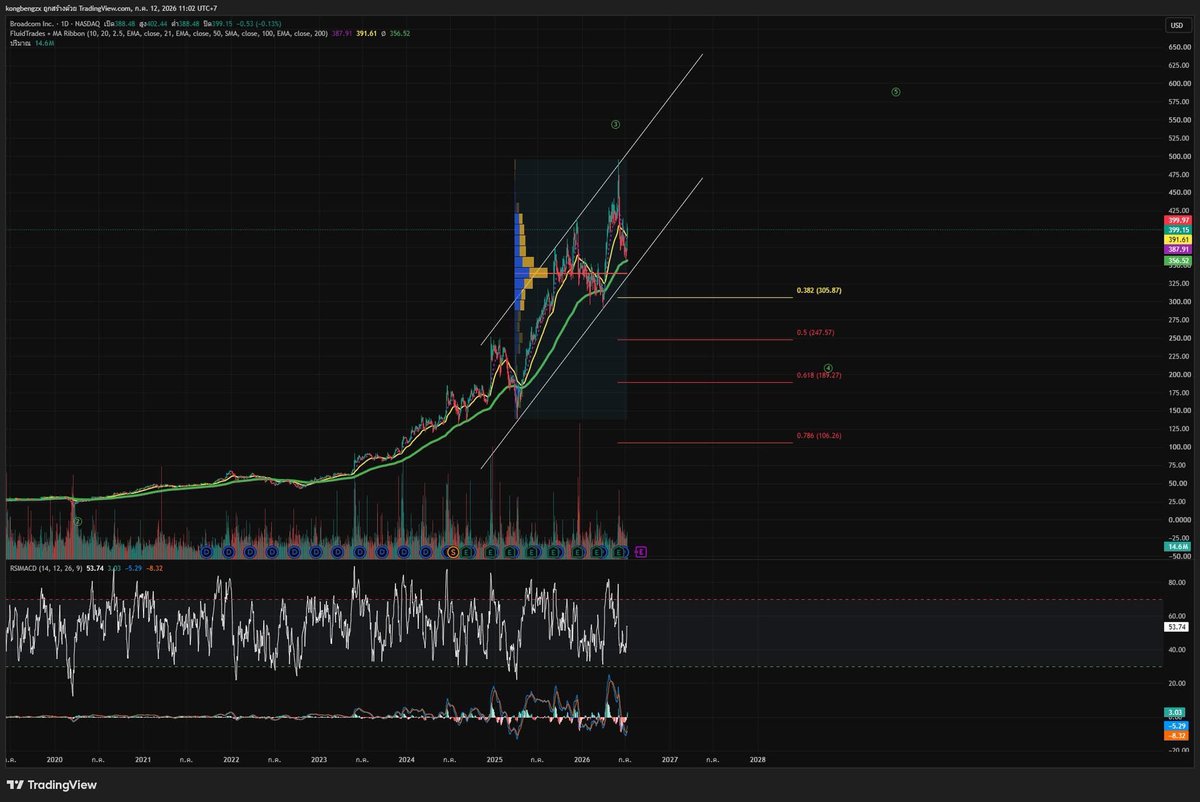Screen dimensions: 1200x802
Task: Click the Elliott wave 5 circle label
Action: coord(896,92)
